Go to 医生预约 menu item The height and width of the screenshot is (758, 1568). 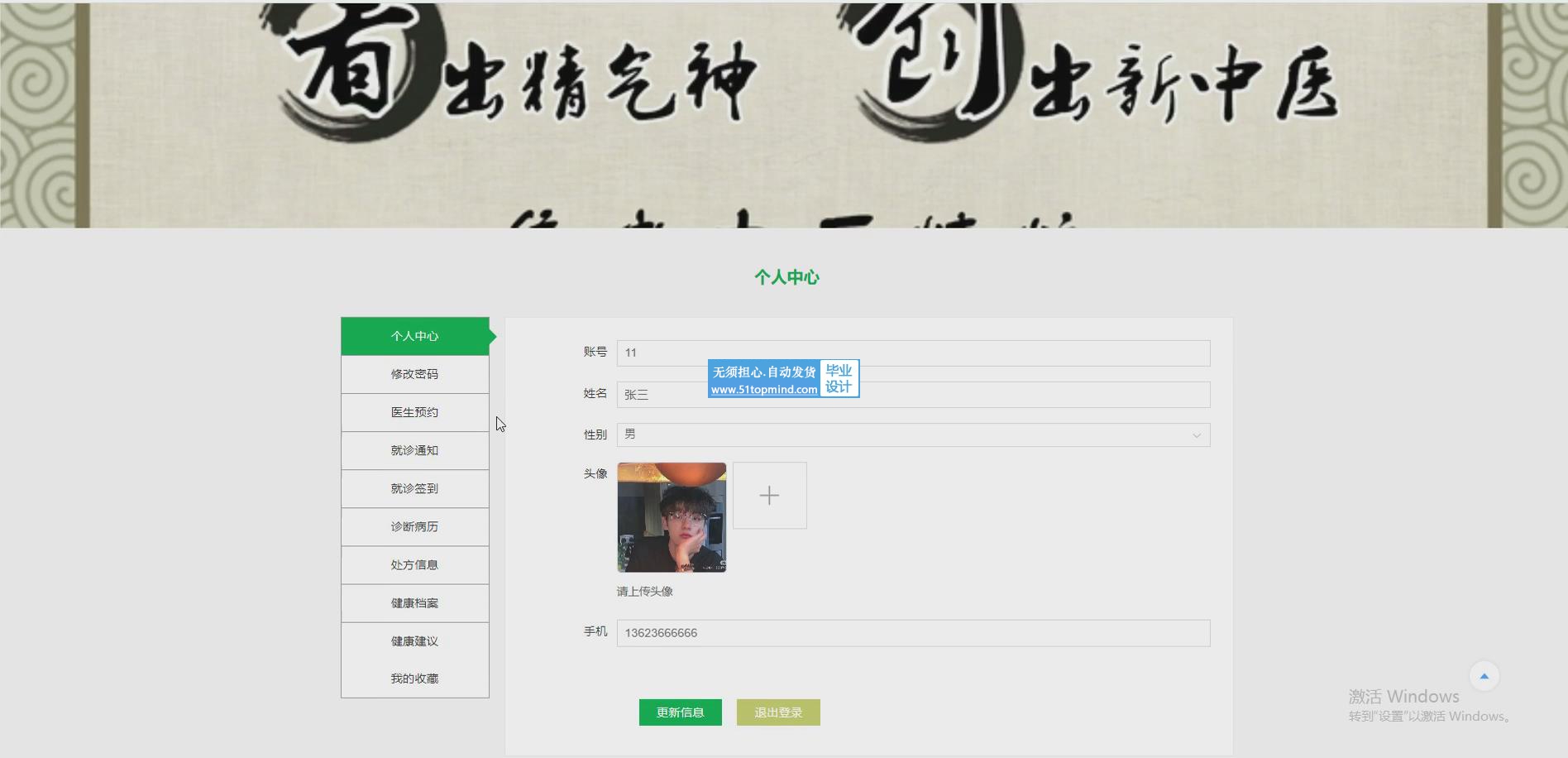click(x=415, y=412)
